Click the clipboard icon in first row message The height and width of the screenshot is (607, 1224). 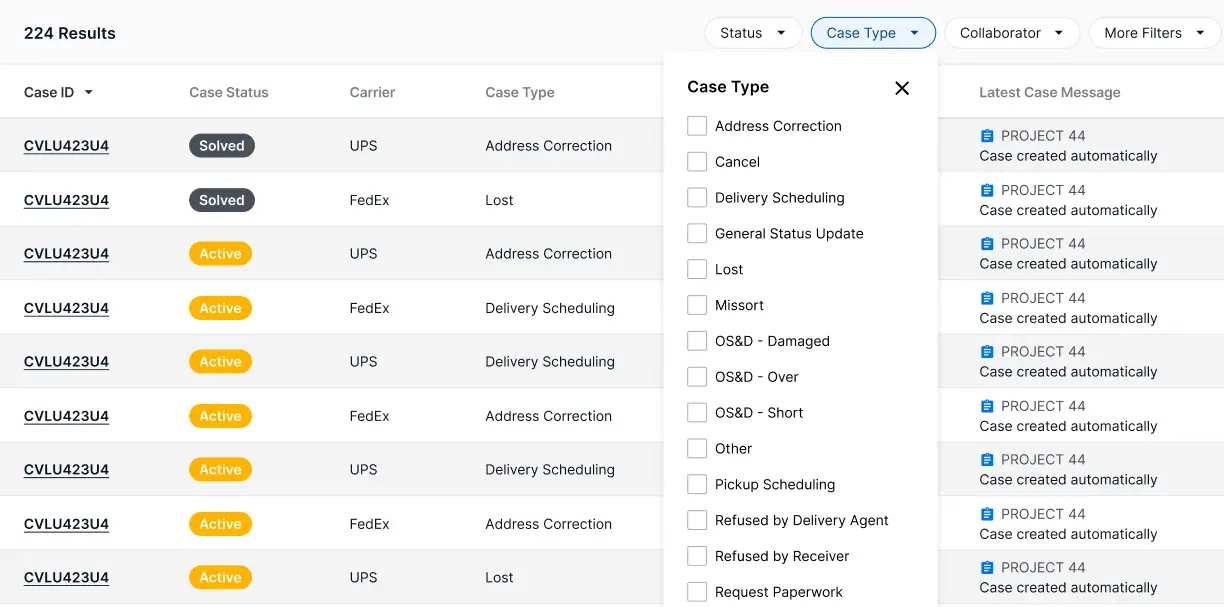(987, 136)
